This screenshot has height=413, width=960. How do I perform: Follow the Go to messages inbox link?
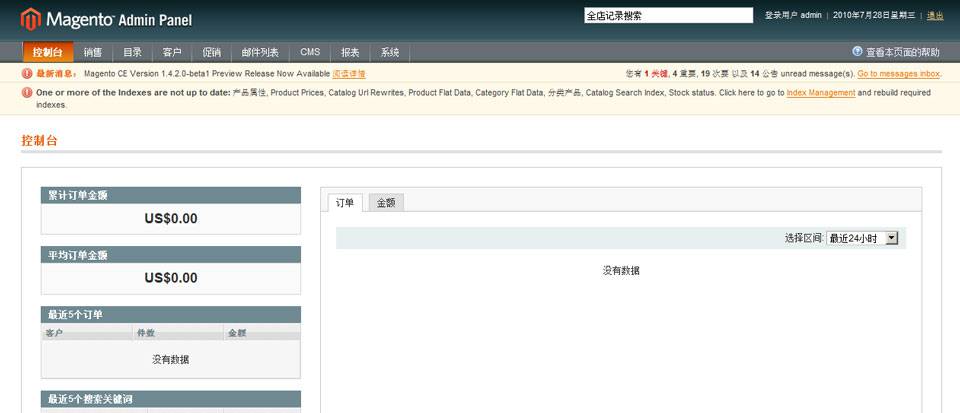click(x=898, y=73)
